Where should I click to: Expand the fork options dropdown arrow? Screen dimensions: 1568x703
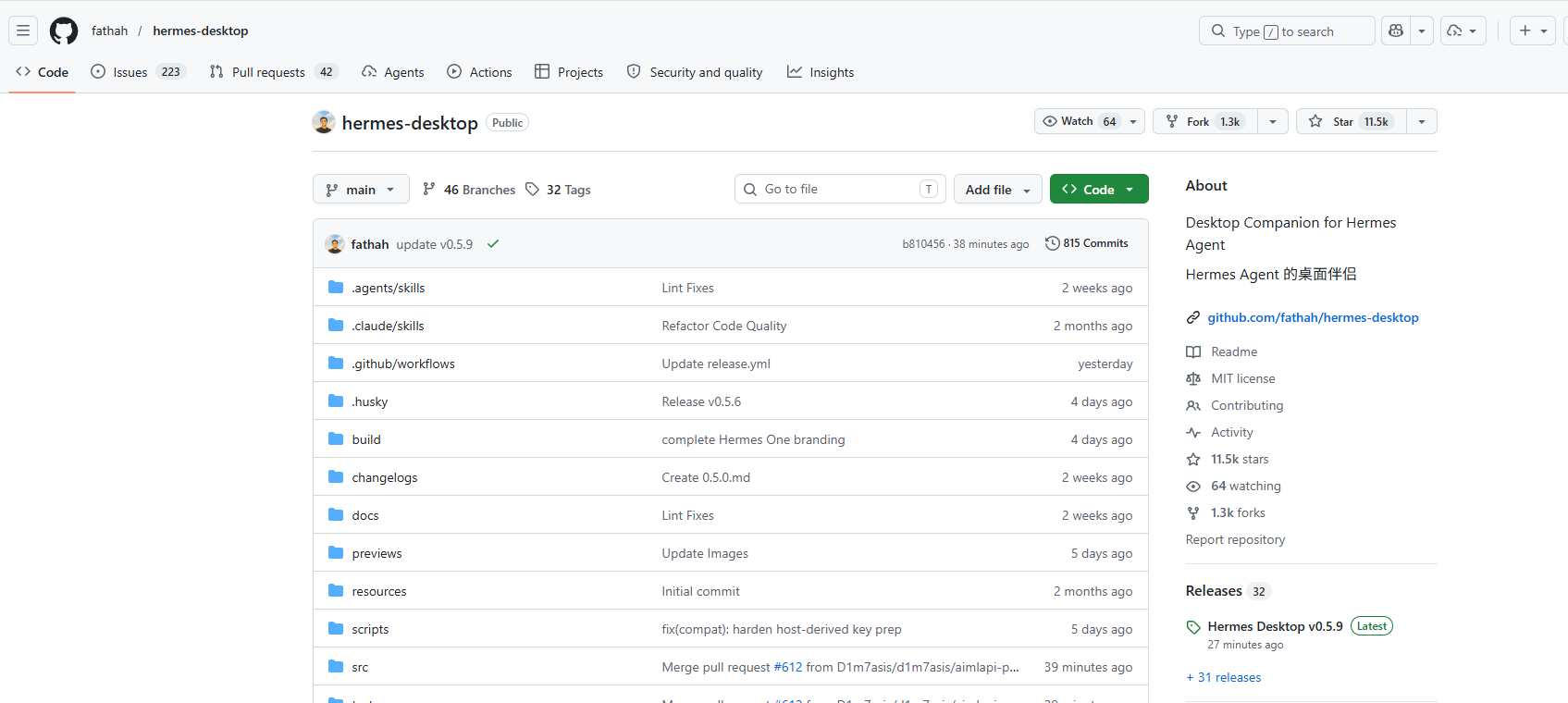[1273, 121]
